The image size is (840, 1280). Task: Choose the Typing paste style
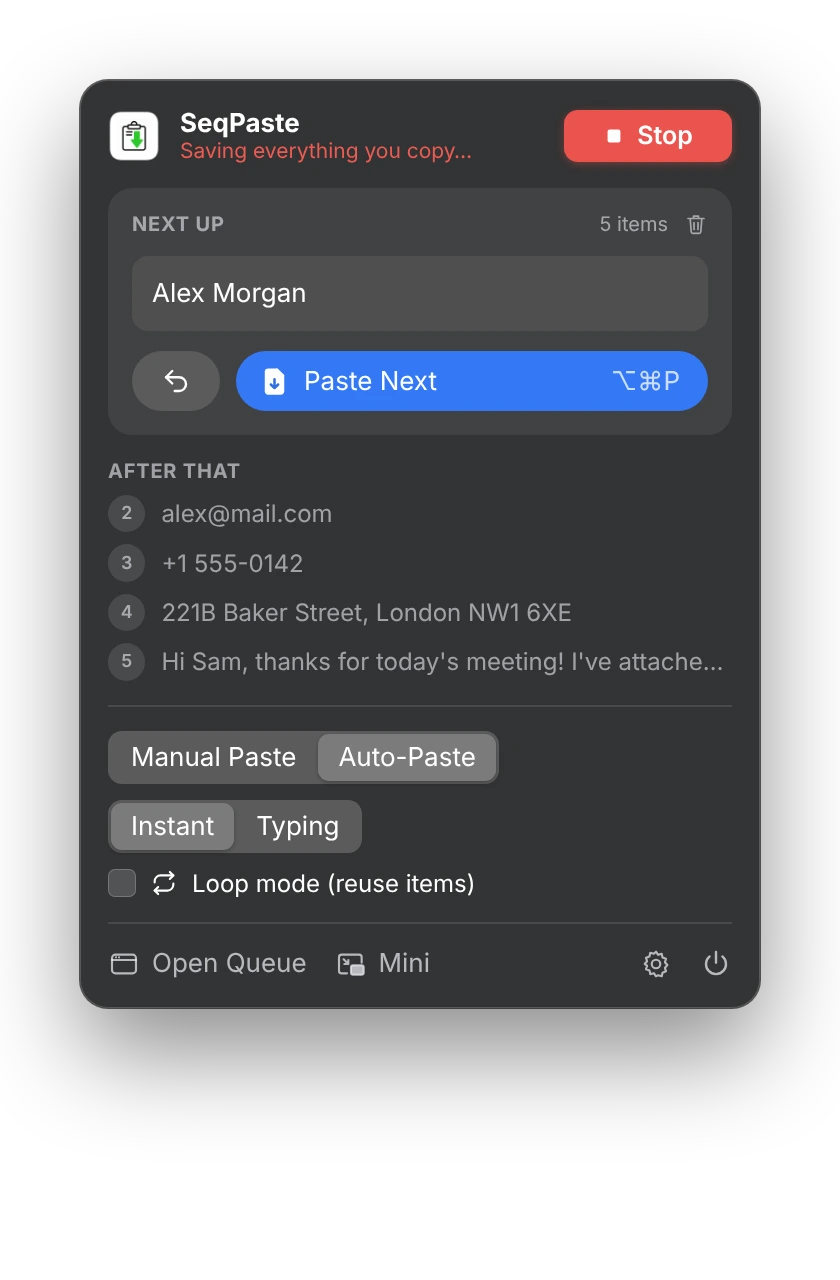click(298, 826)
